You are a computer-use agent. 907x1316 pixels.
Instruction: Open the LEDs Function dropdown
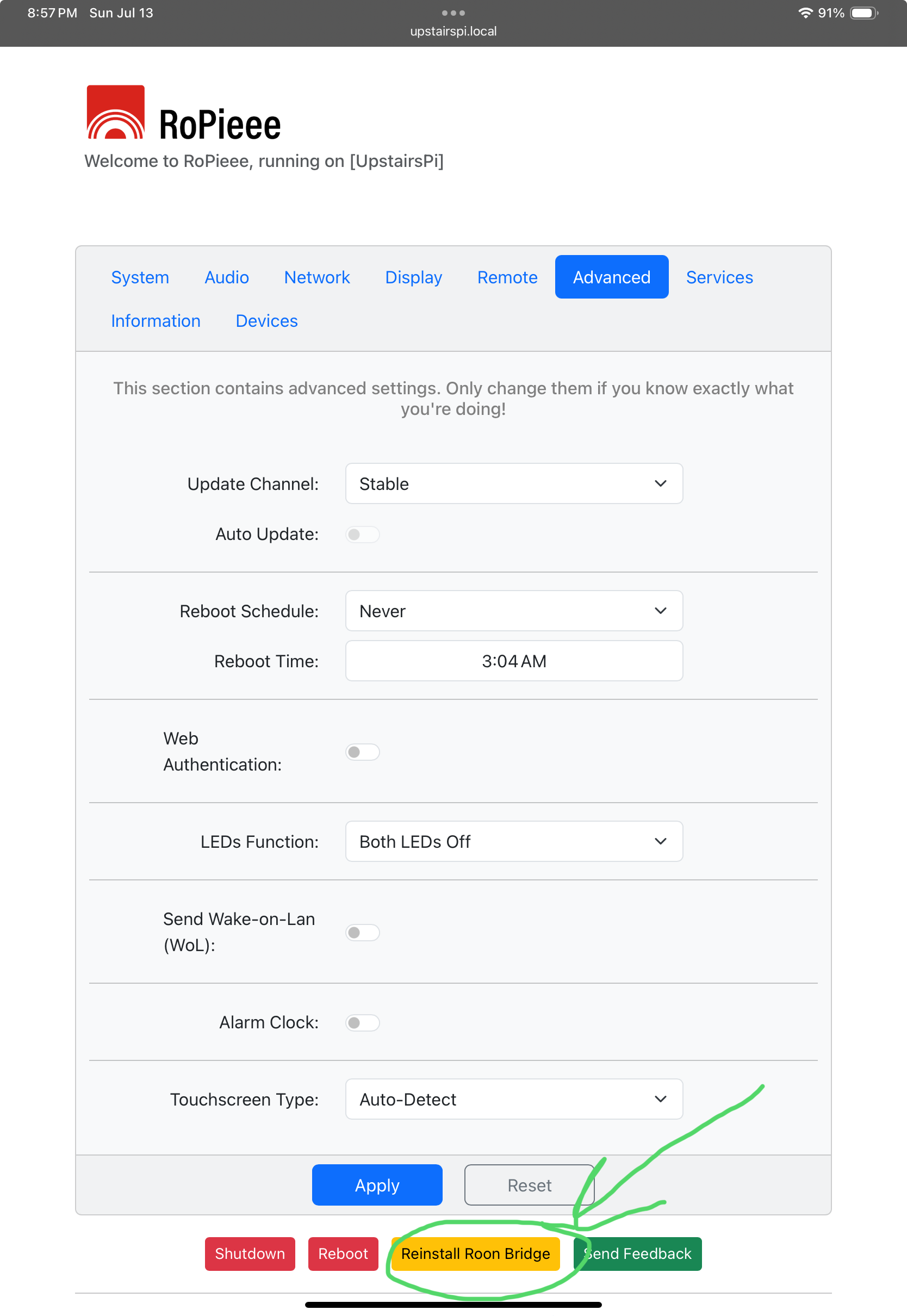(513, 842)
